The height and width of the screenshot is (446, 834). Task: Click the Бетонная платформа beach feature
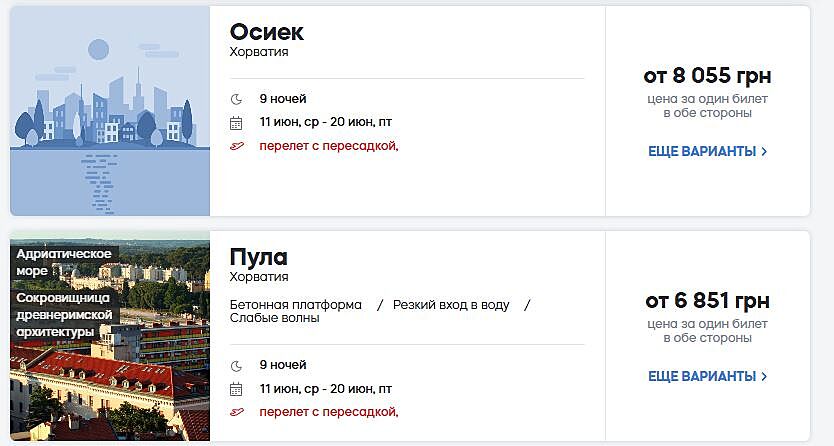(295, 305)
